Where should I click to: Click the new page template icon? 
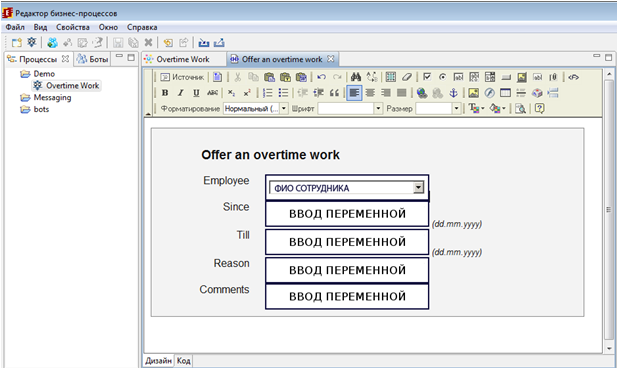[218, 77]
